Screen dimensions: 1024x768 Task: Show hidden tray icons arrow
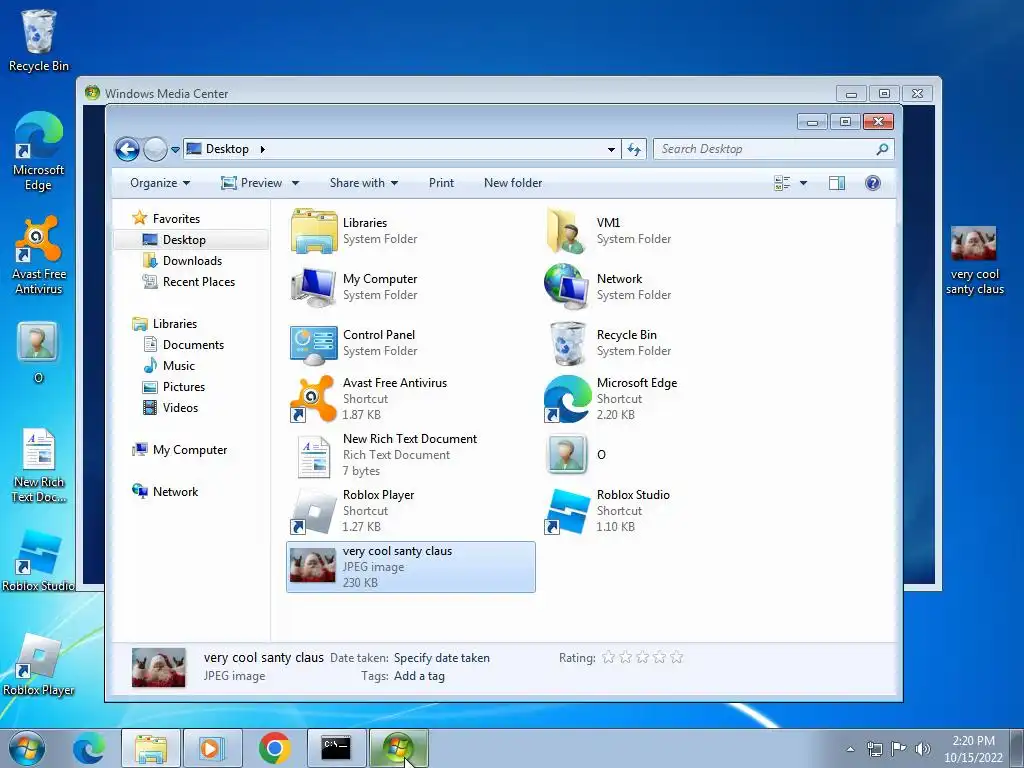850,749
